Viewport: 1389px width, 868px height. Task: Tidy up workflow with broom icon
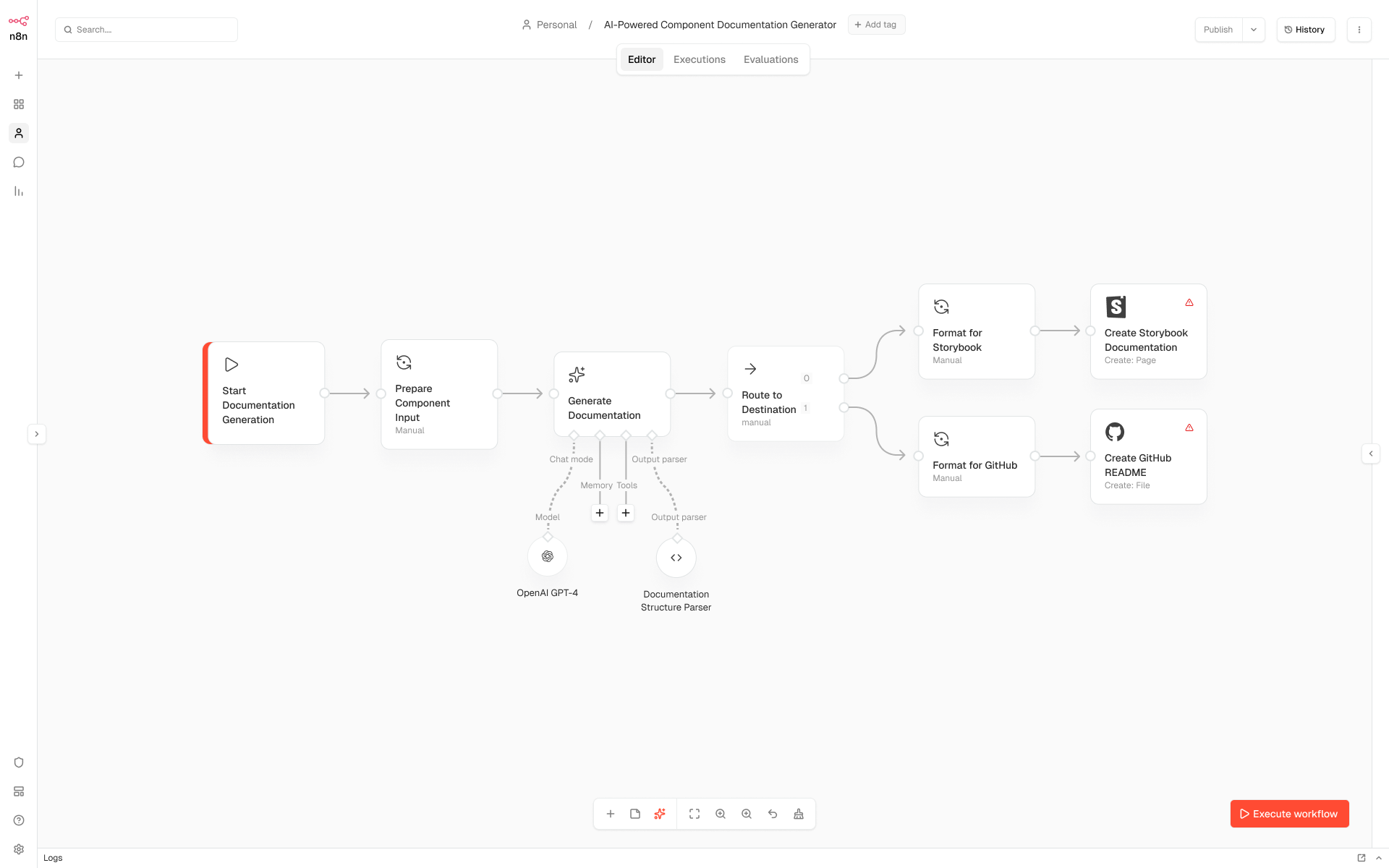[798, 814]
